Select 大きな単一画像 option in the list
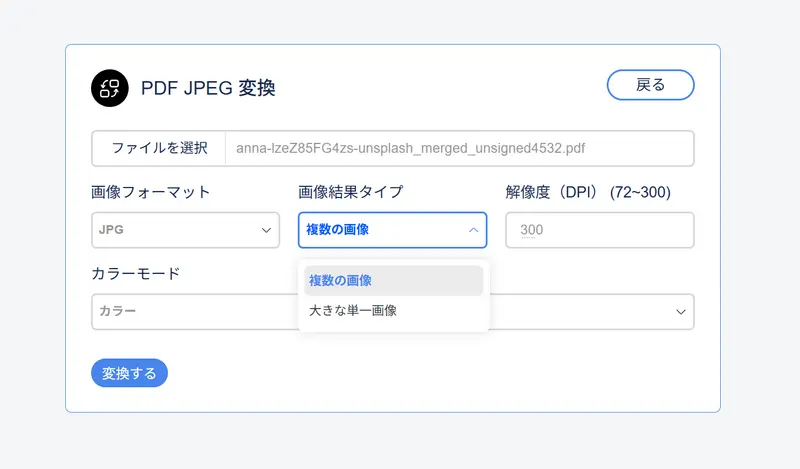The height and width of the screenshot is (469, 800). point(393,310)
